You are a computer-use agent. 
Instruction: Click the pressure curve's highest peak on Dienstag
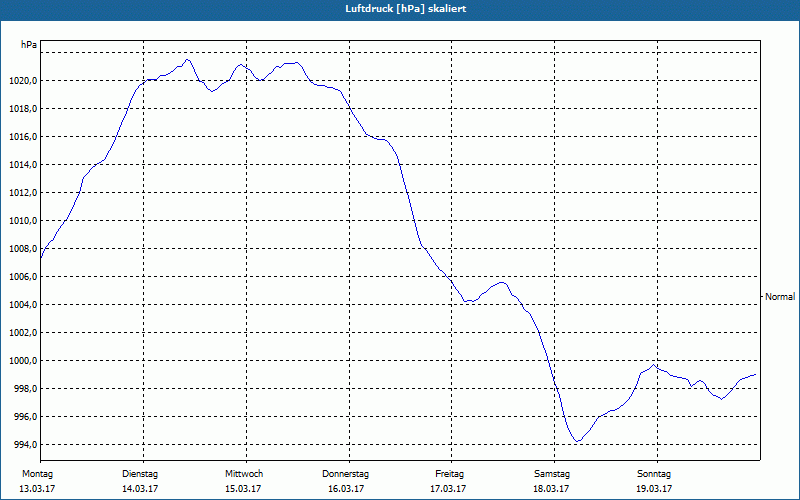point(187,60)
